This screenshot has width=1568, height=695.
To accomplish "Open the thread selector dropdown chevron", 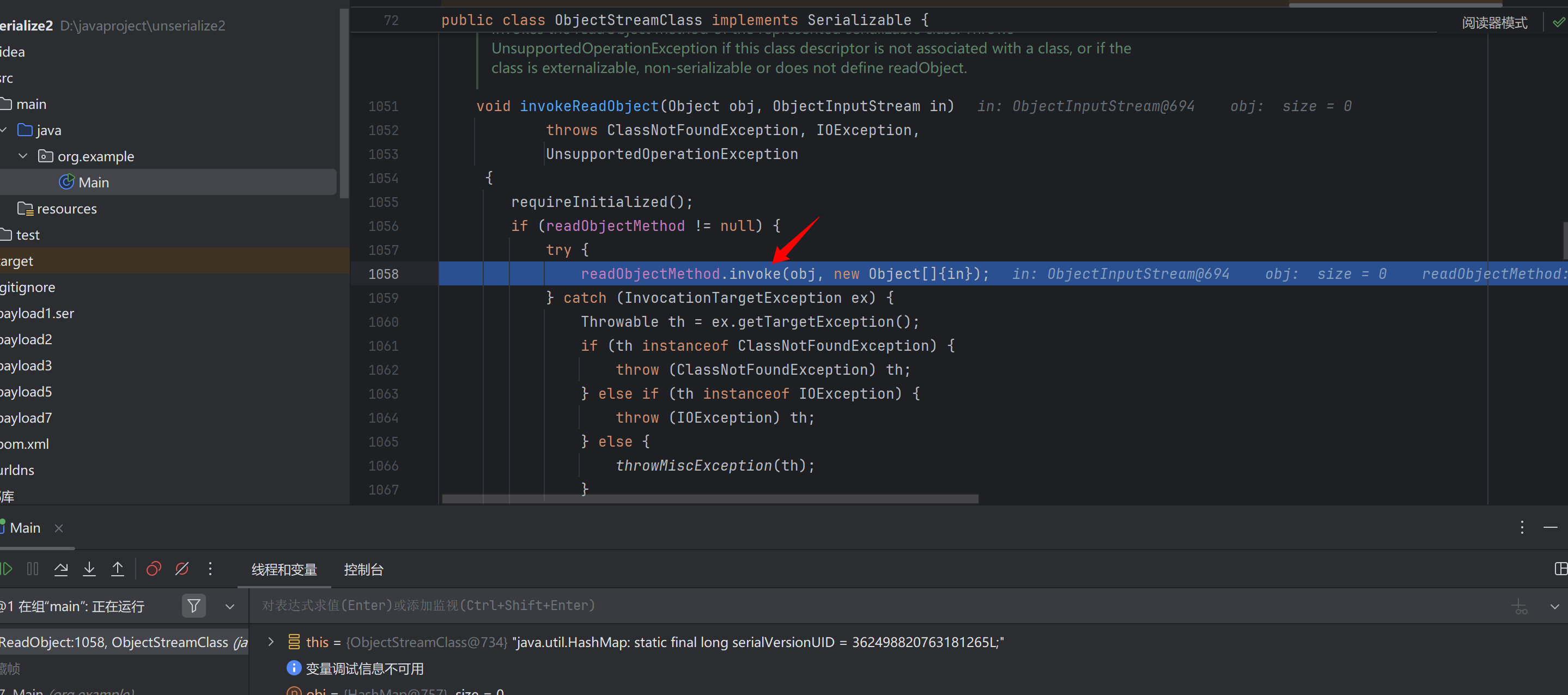I will tap(230, 607).
